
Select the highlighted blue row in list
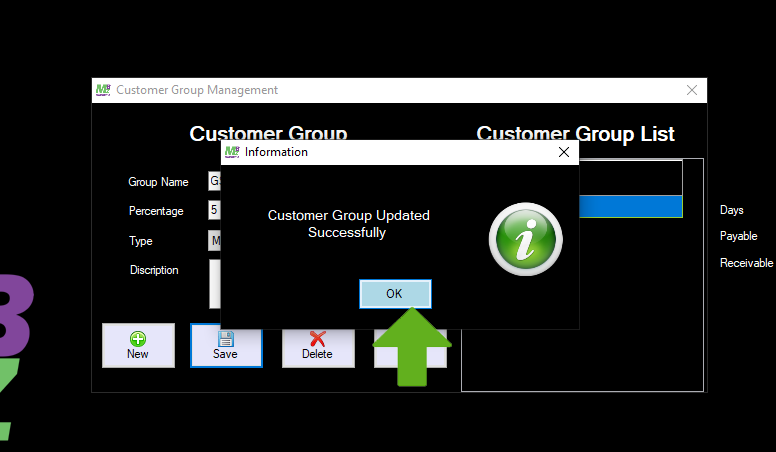630,207
